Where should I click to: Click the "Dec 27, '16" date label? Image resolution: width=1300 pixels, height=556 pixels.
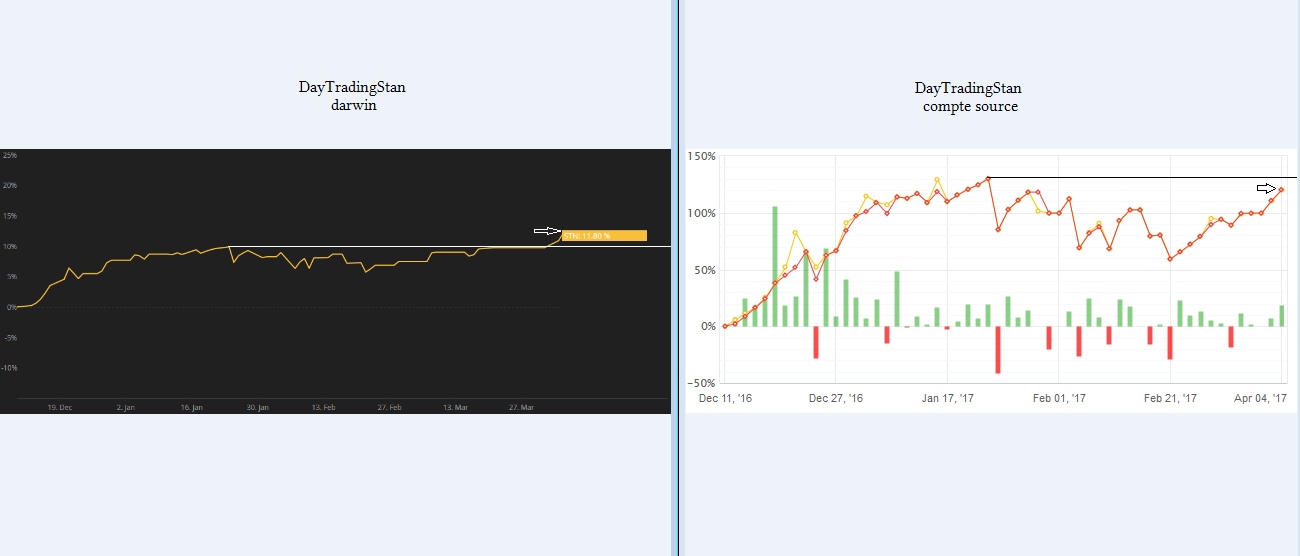(836, 398)
